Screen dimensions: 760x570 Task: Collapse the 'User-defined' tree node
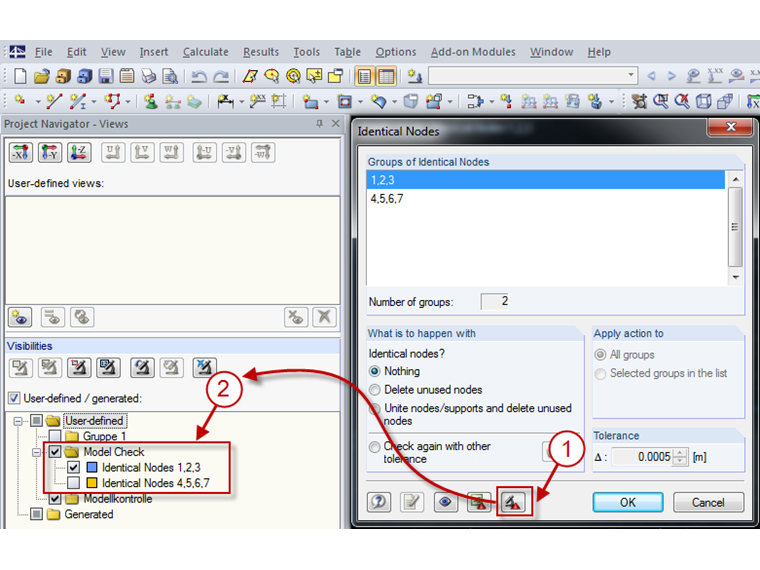tap(18, 421)
